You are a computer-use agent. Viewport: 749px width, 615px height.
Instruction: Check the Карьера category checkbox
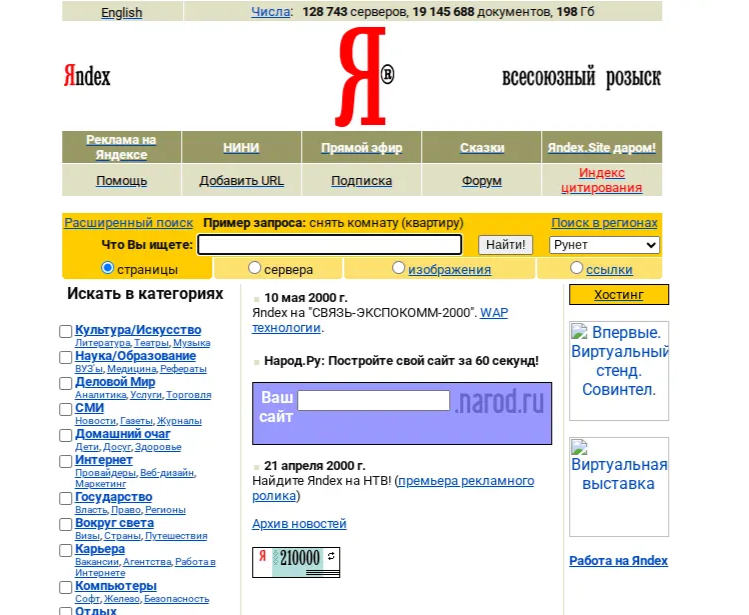pos(65,550)
